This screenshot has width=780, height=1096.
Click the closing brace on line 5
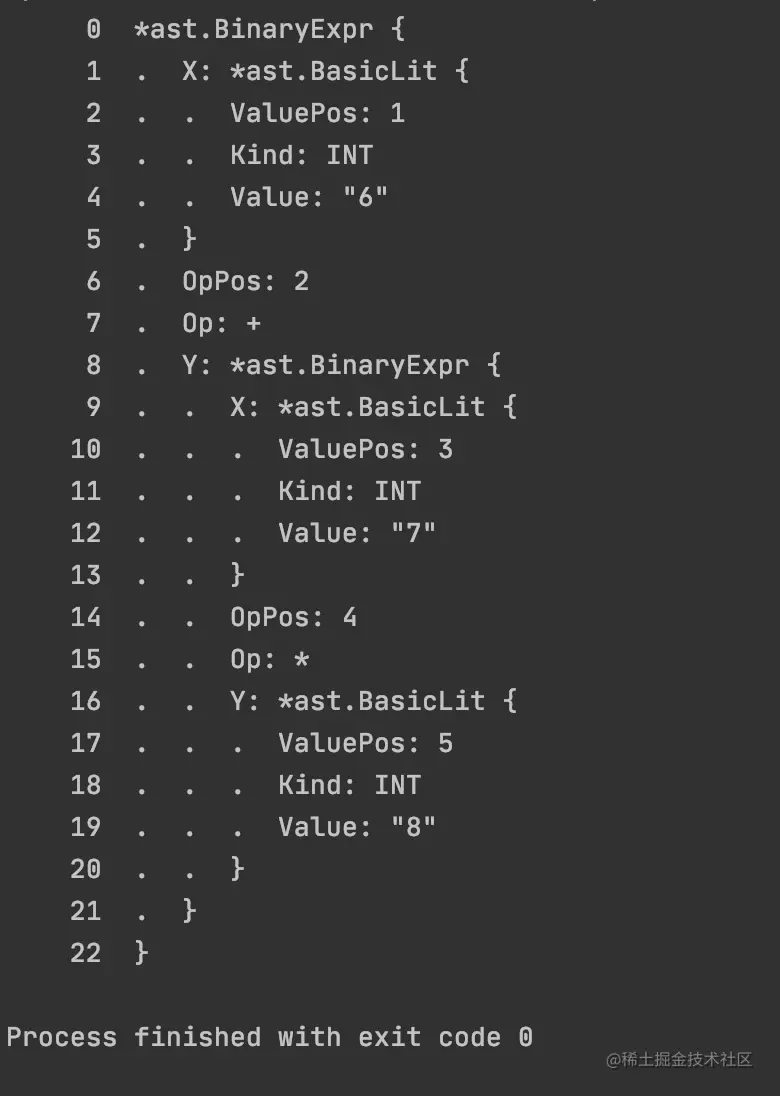pos(189,239)
